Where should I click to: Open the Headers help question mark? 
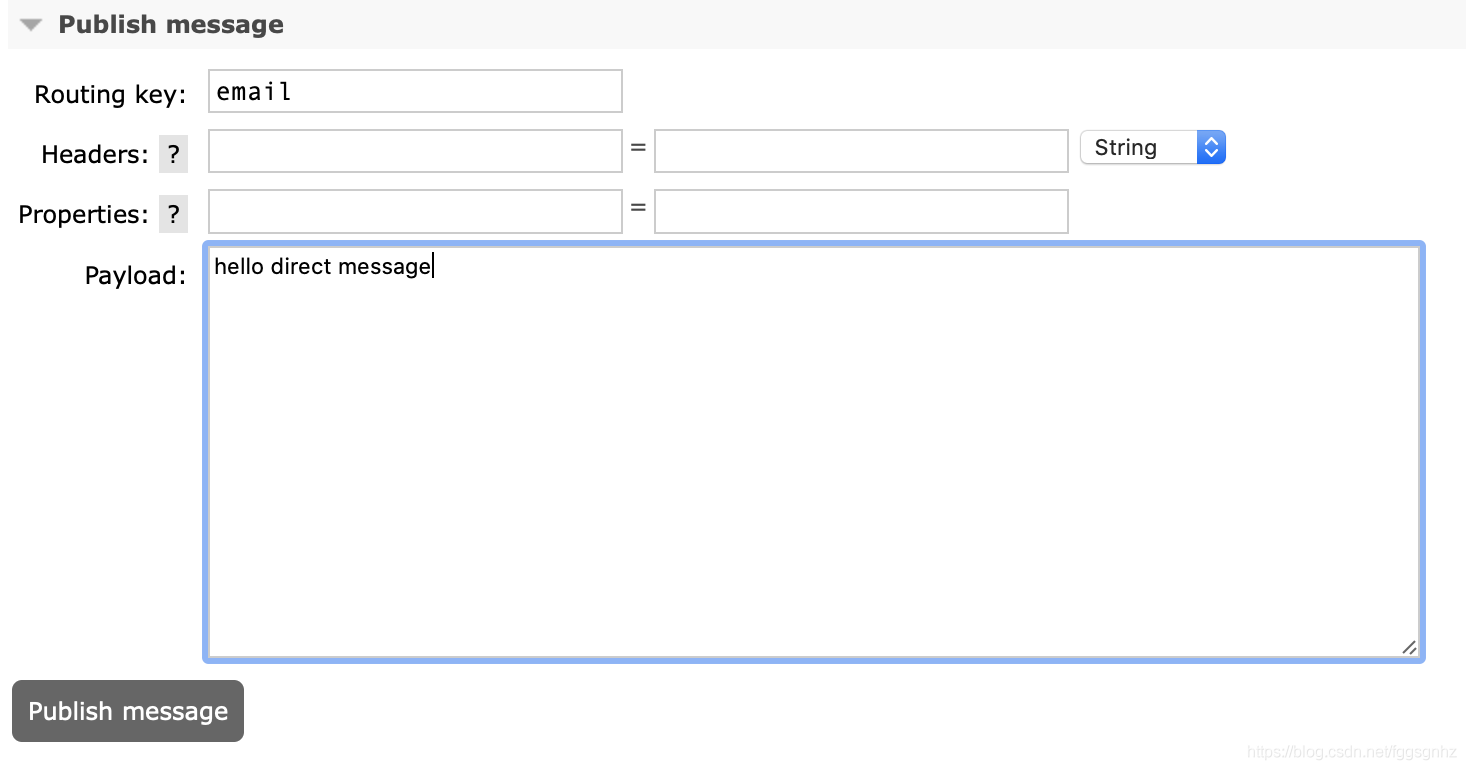pos(174,154)
